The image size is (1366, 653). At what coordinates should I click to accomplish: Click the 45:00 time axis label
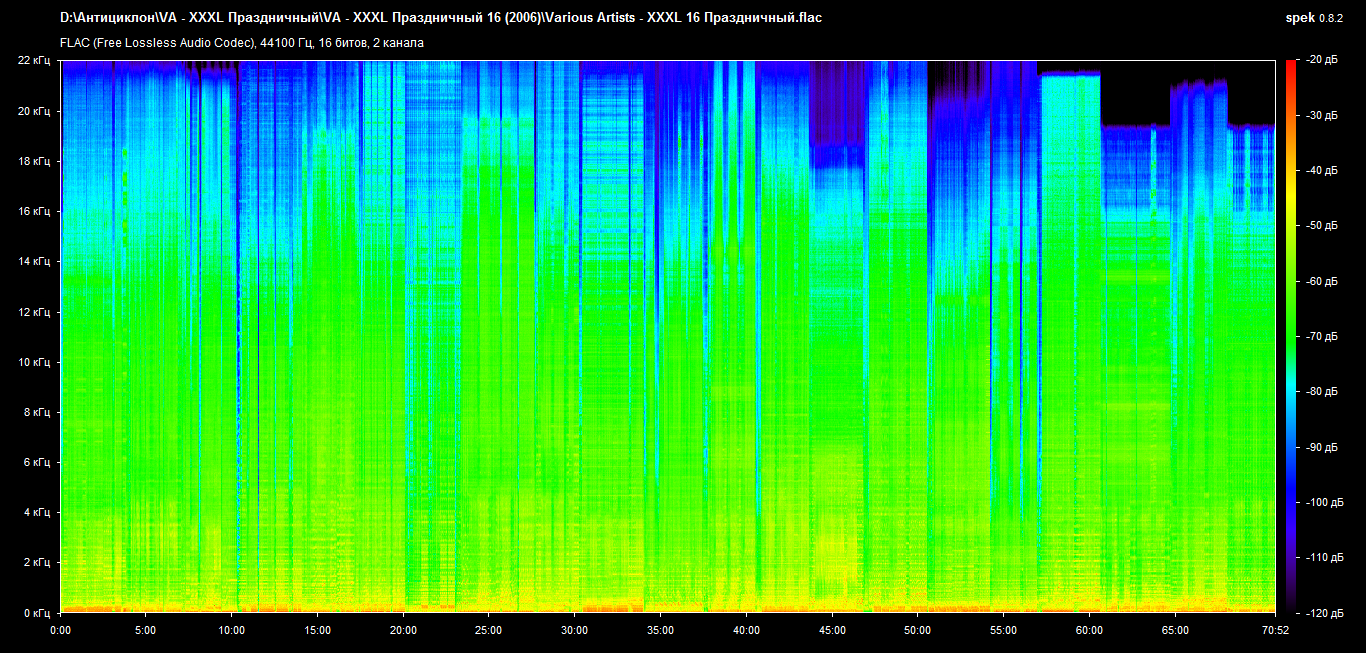[832, 630]
